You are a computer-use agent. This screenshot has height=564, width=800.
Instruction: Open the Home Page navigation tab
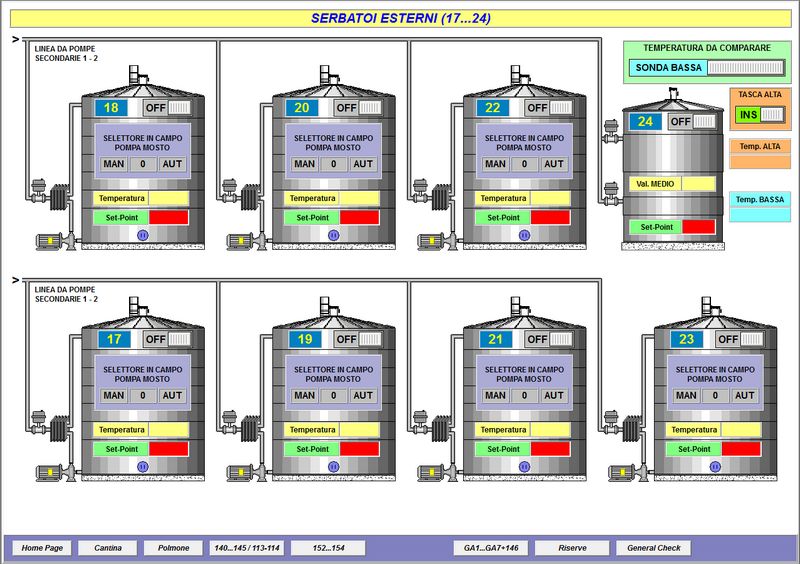point(42,548)
